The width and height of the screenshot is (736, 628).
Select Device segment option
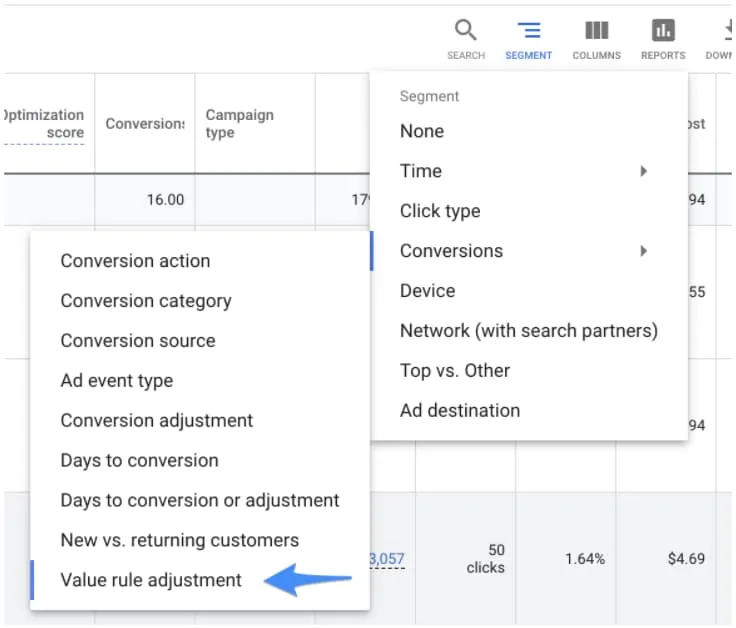point(427,291)
